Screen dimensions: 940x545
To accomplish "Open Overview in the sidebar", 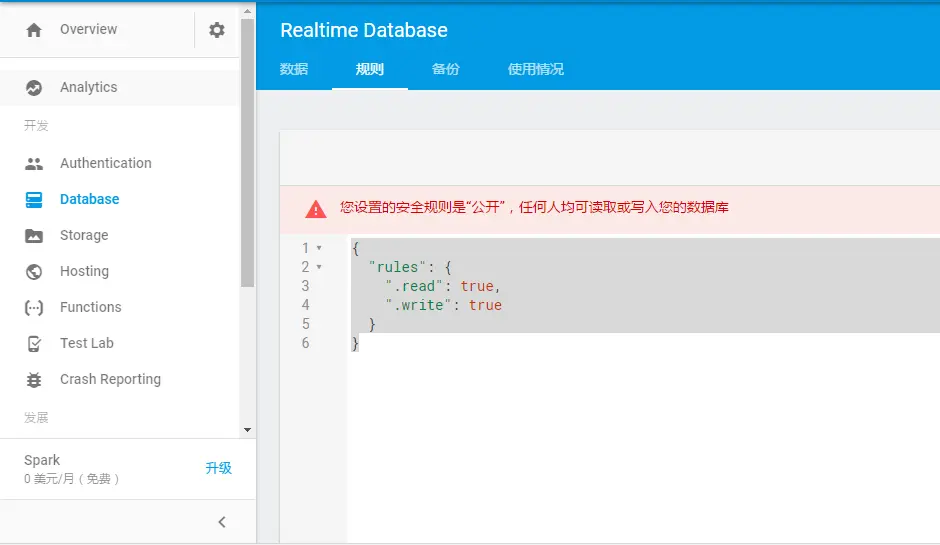I will [x=89, y=29].
